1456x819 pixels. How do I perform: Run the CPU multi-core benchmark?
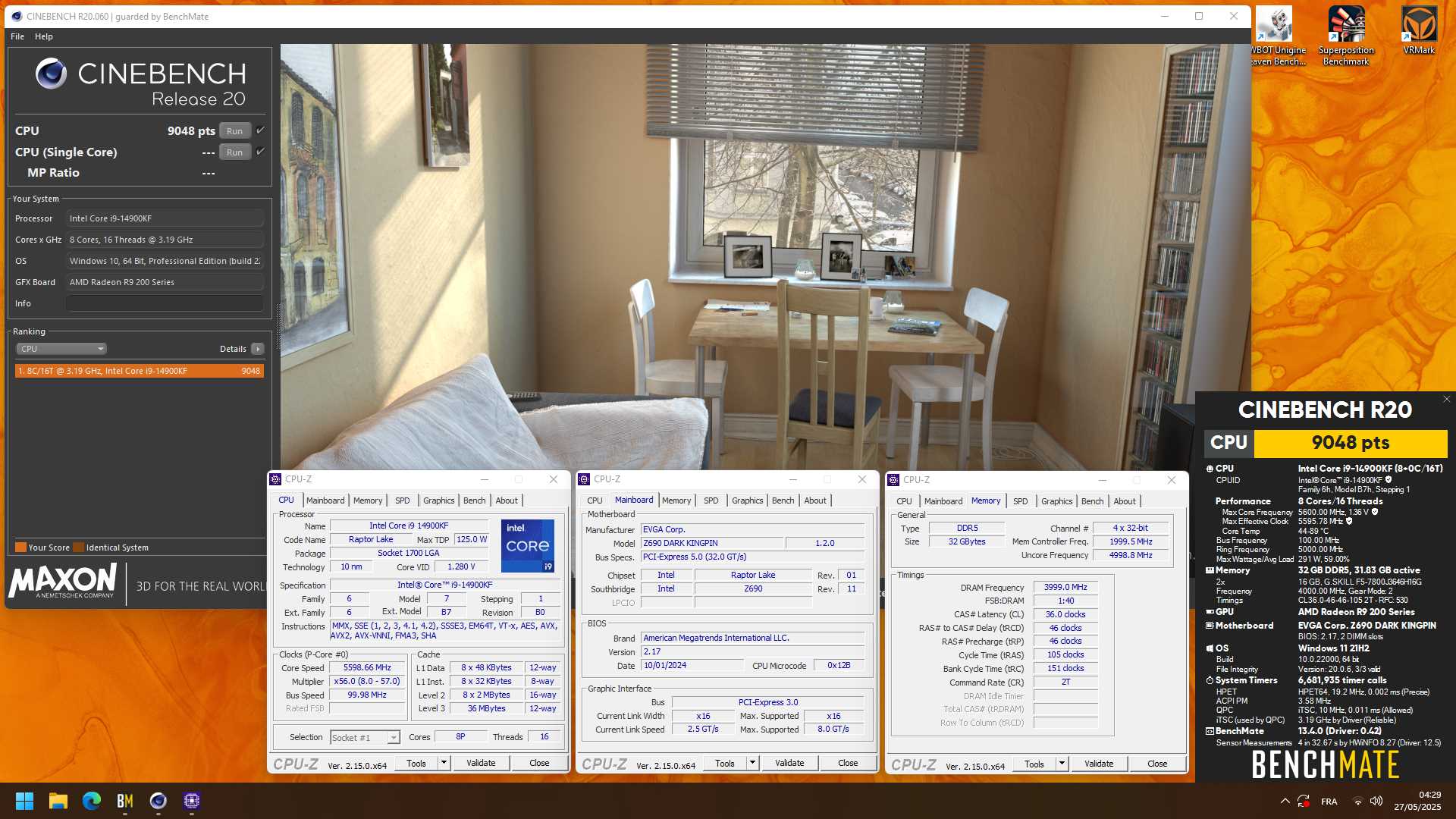(234, 131)
